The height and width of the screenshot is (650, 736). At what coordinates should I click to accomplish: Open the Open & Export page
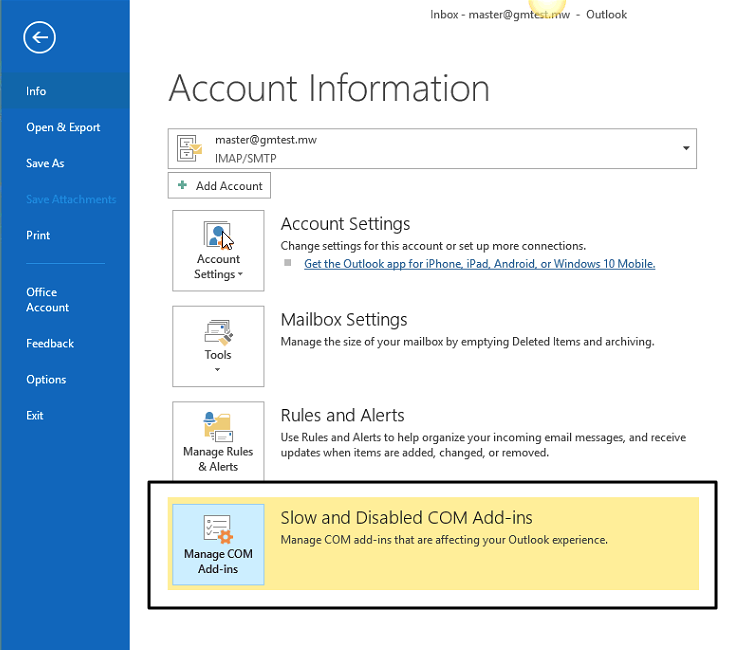63,127
